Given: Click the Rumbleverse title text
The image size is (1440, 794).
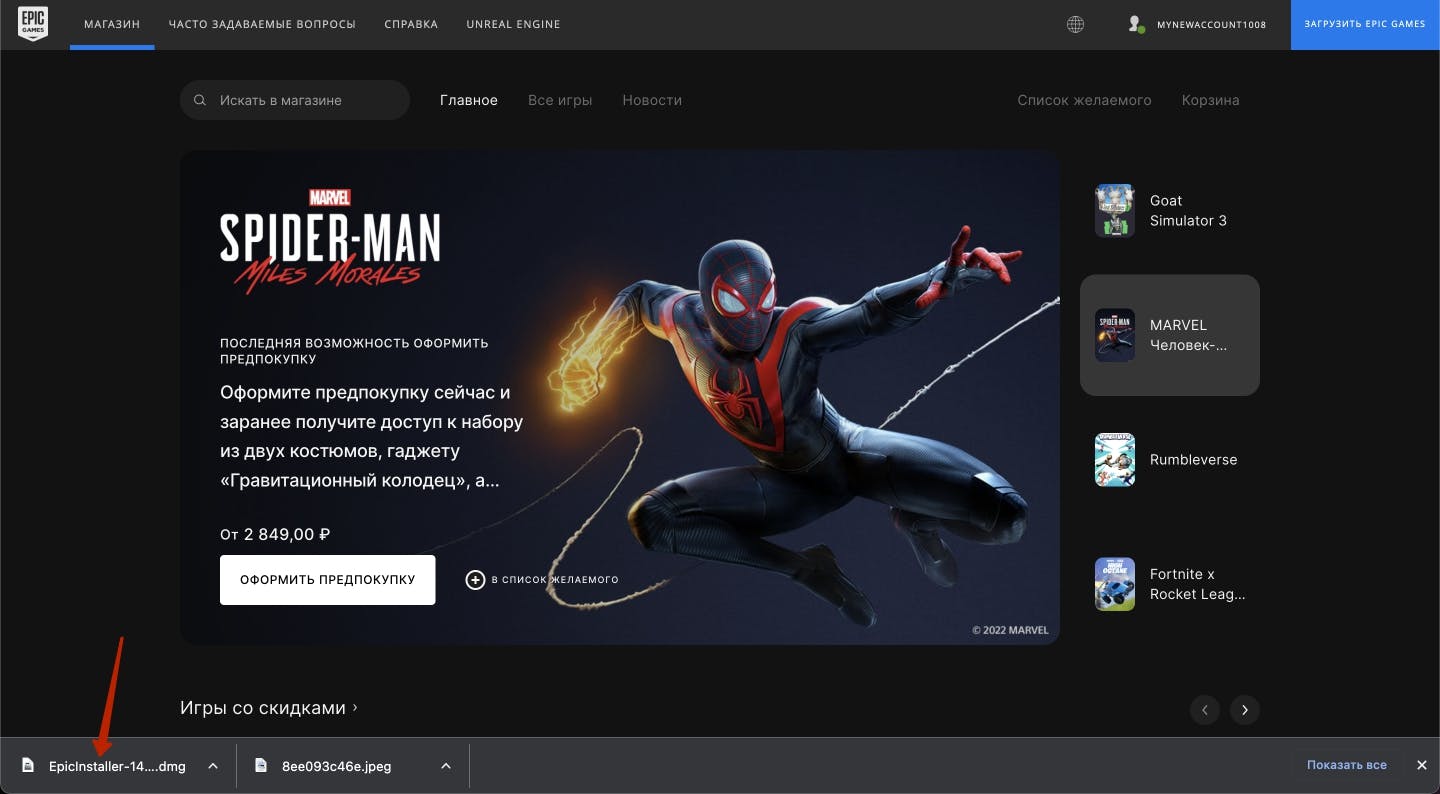Looking at the screenshot, I should pyautogui.click(x=1193, y=460).
